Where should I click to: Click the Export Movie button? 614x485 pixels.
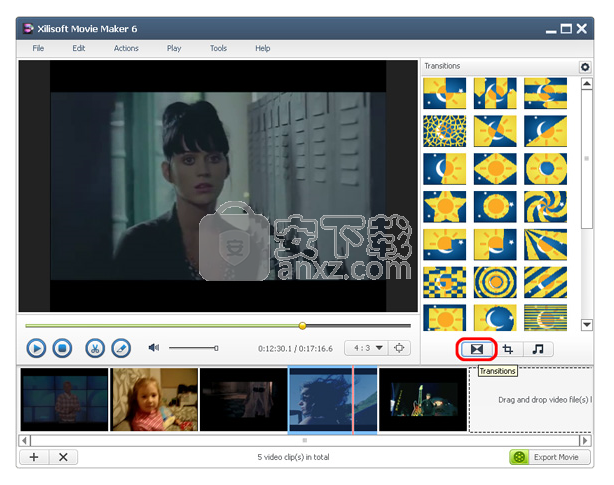click(x=550, y=457)
